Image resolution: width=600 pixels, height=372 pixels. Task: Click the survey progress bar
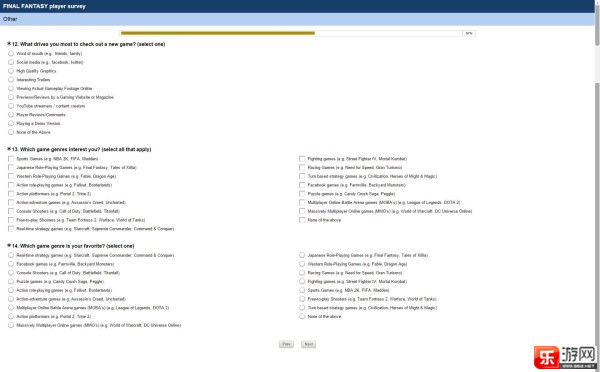coord(297,33)
